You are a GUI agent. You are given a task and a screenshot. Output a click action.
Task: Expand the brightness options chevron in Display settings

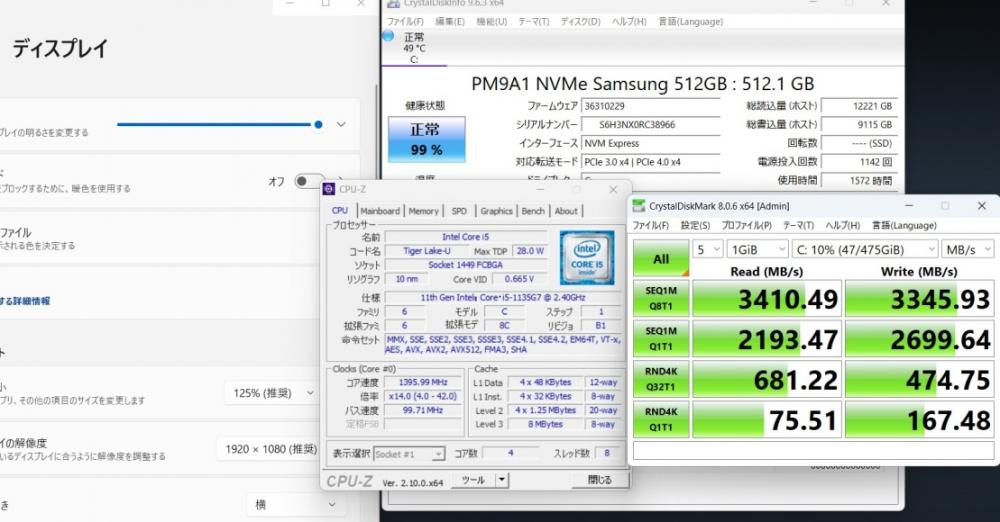[x=341, y=124]
